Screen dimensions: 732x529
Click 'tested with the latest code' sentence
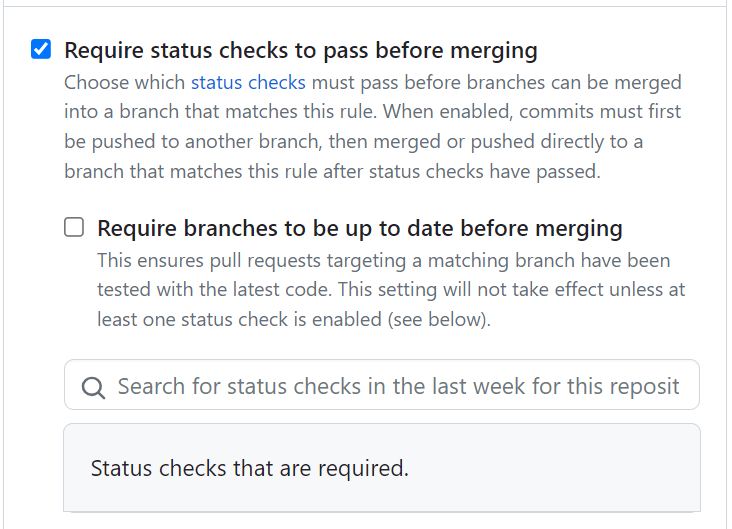pos(214,290)
